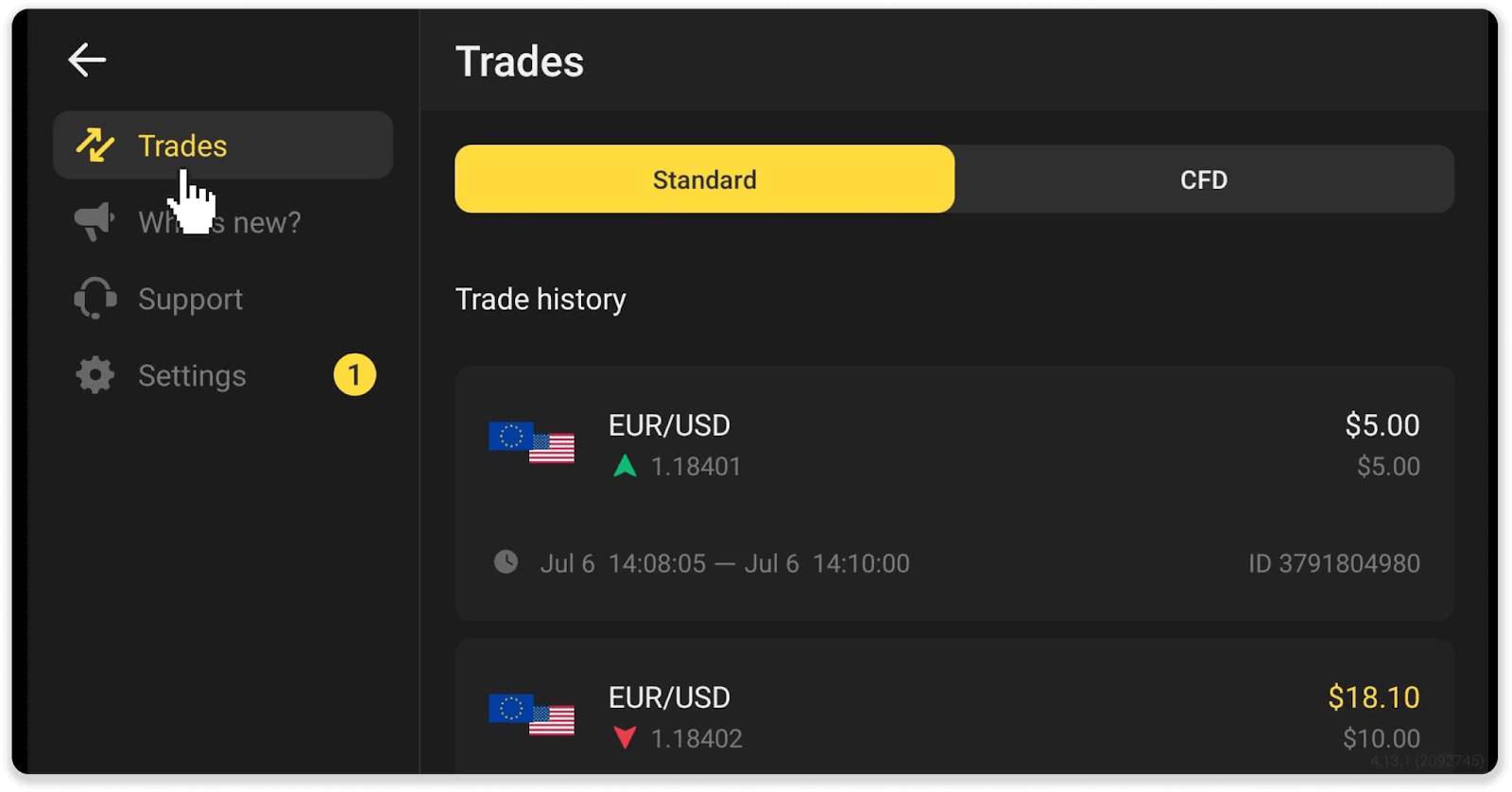
Task: Click the $18.10 profit amount
Action: pyautogui.click(x=1372, y=697)
